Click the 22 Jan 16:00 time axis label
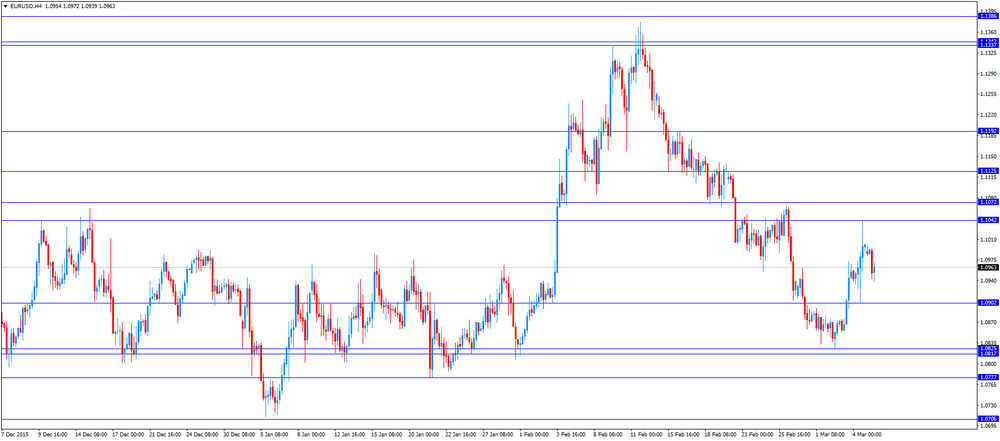Screen dimensions: 1000x441 pyautogui.click(x=461, y=435)
